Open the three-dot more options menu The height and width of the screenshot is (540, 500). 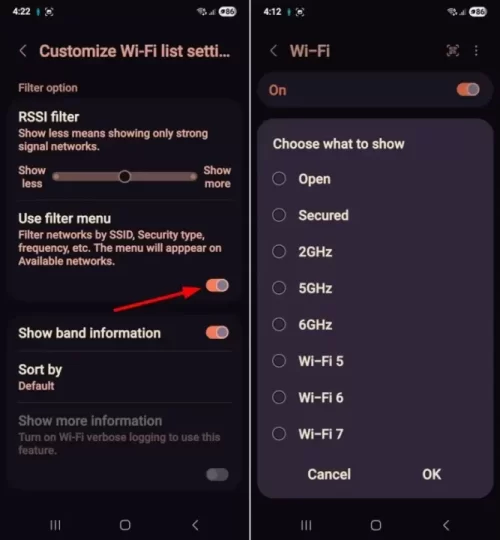(476, 51)
